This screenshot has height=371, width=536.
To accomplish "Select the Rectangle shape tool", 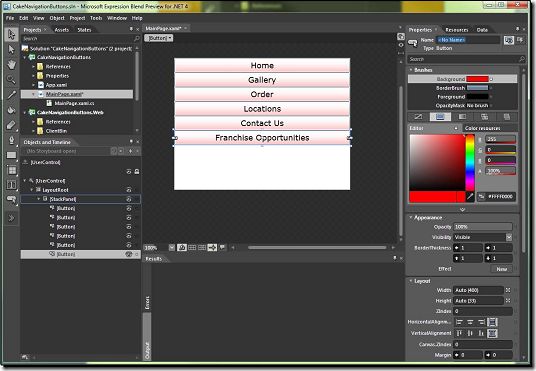I will pos(11,155).
